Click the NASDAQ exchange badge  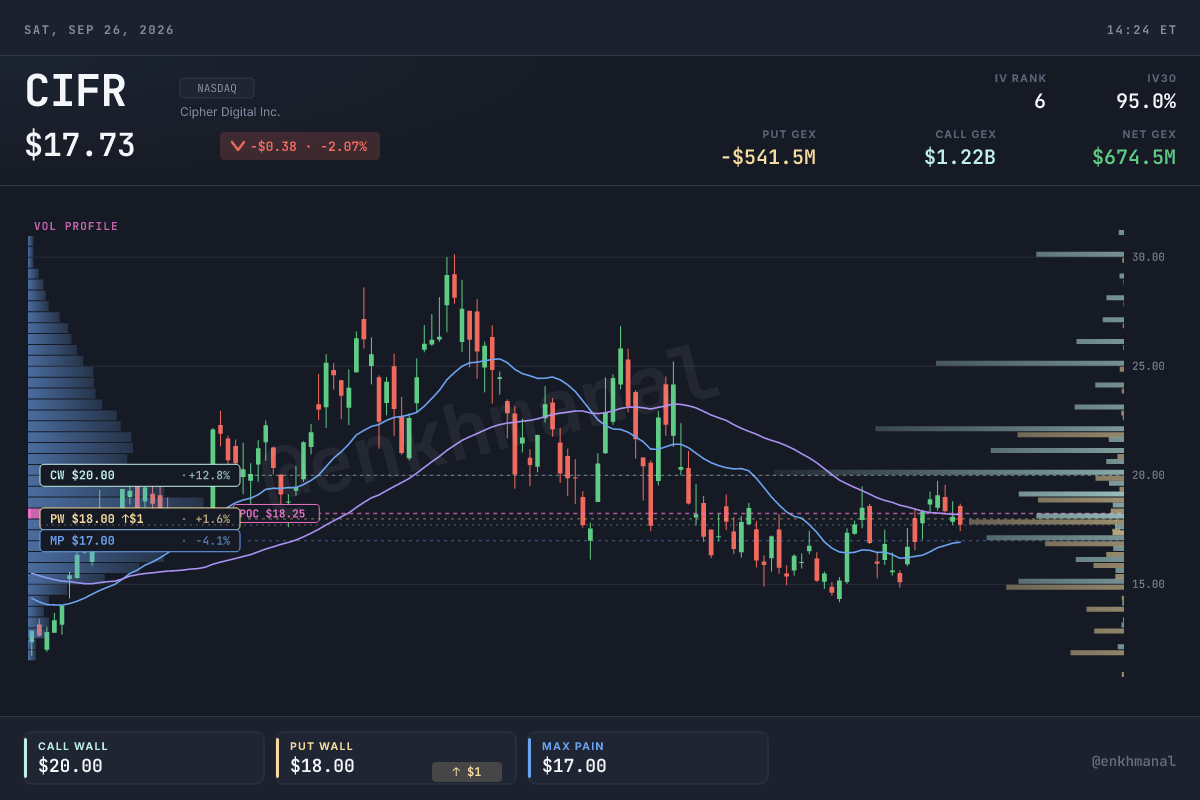(x=217, y=88)
